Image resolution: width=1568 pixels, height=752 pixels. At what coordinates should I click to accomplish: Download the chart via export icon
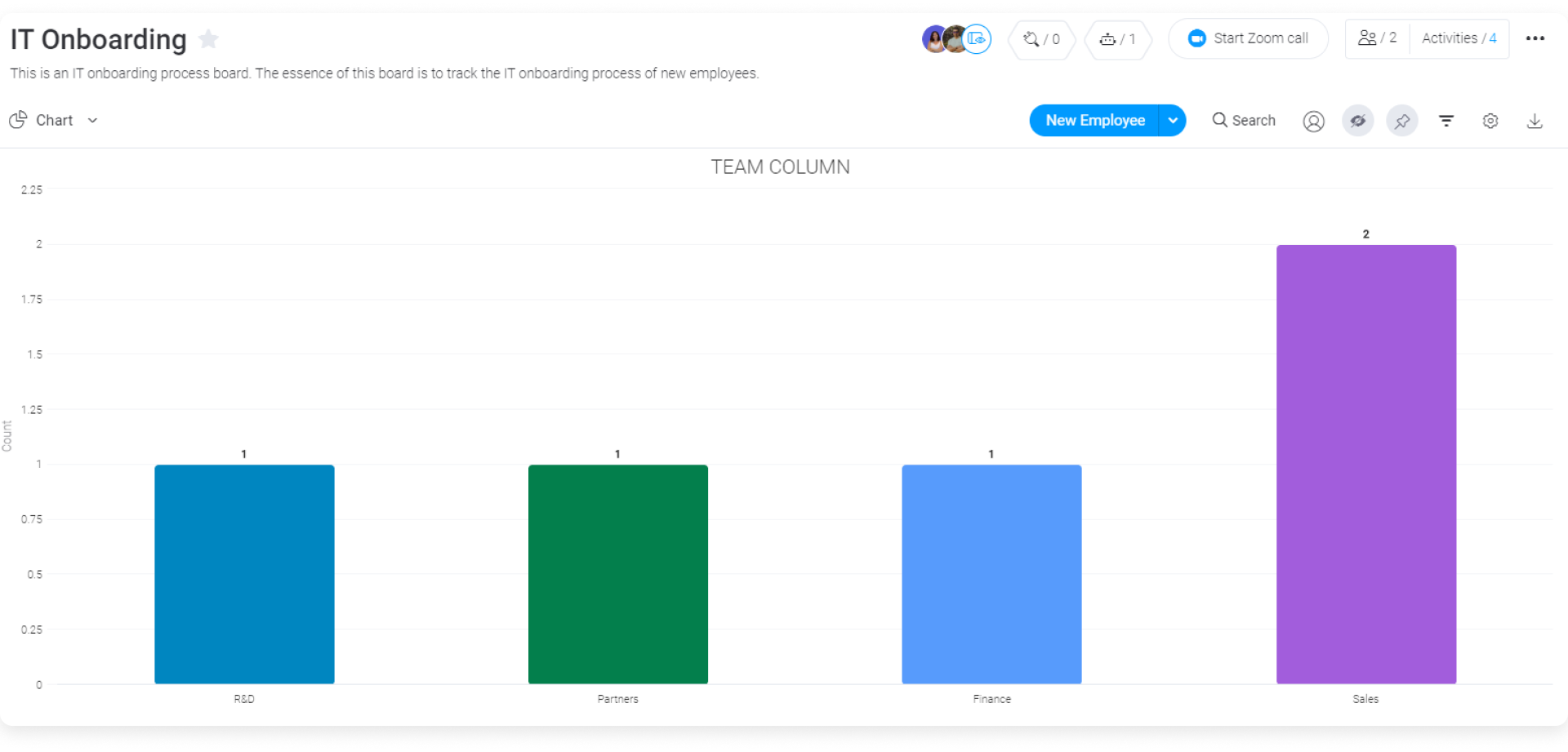coord(1535,121)
